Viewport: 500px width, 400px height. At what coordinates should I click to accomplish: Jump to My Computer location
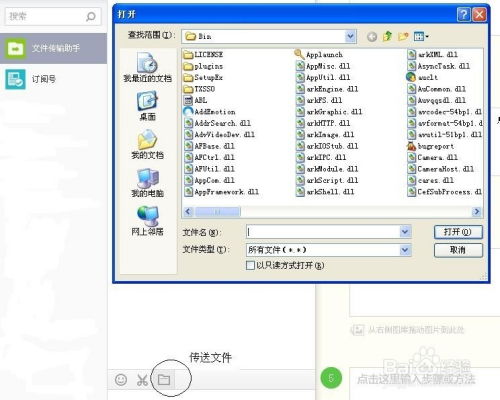(x=147, y=183)
